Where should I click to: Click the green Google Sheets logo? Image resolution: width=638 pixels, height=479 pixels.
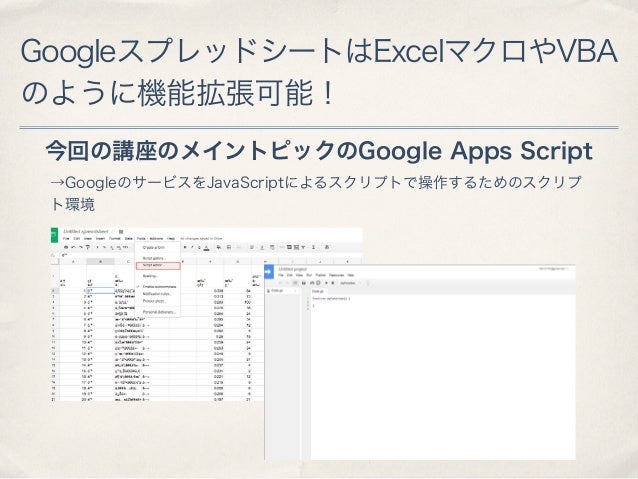point(54,235)
